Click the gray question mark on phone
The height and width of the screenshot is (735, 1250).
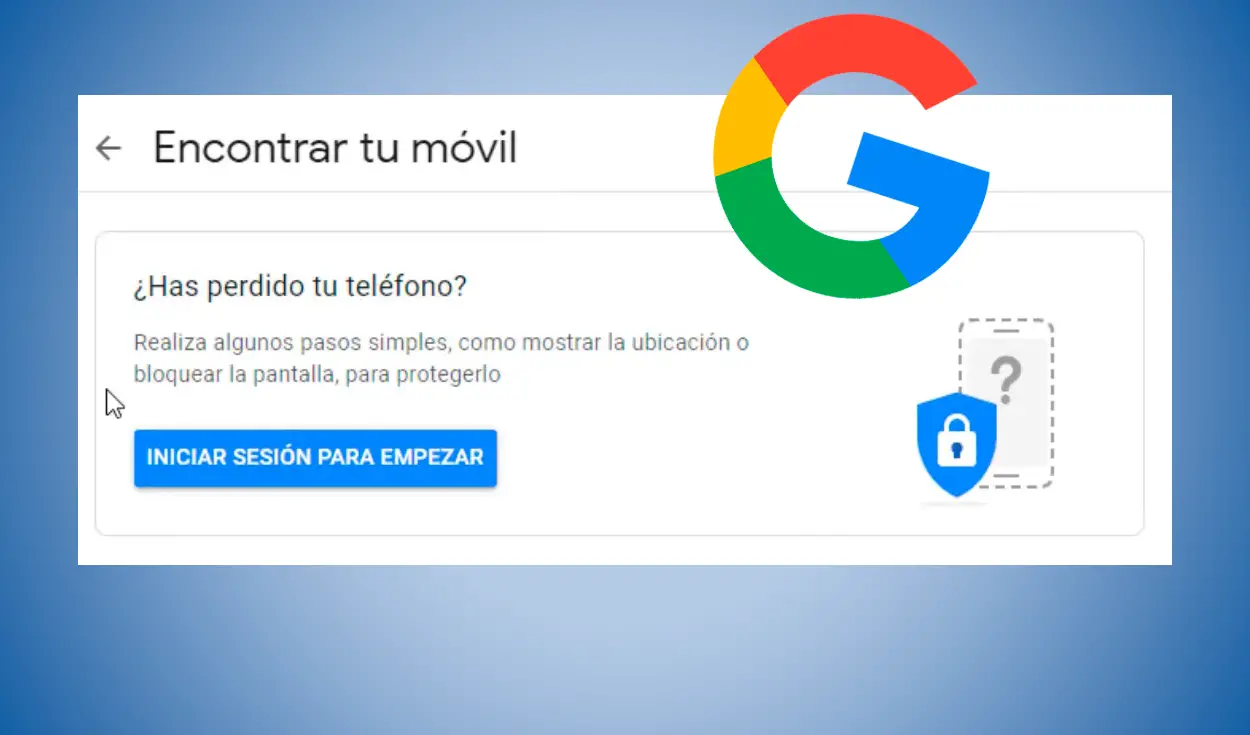(1005, 380)
